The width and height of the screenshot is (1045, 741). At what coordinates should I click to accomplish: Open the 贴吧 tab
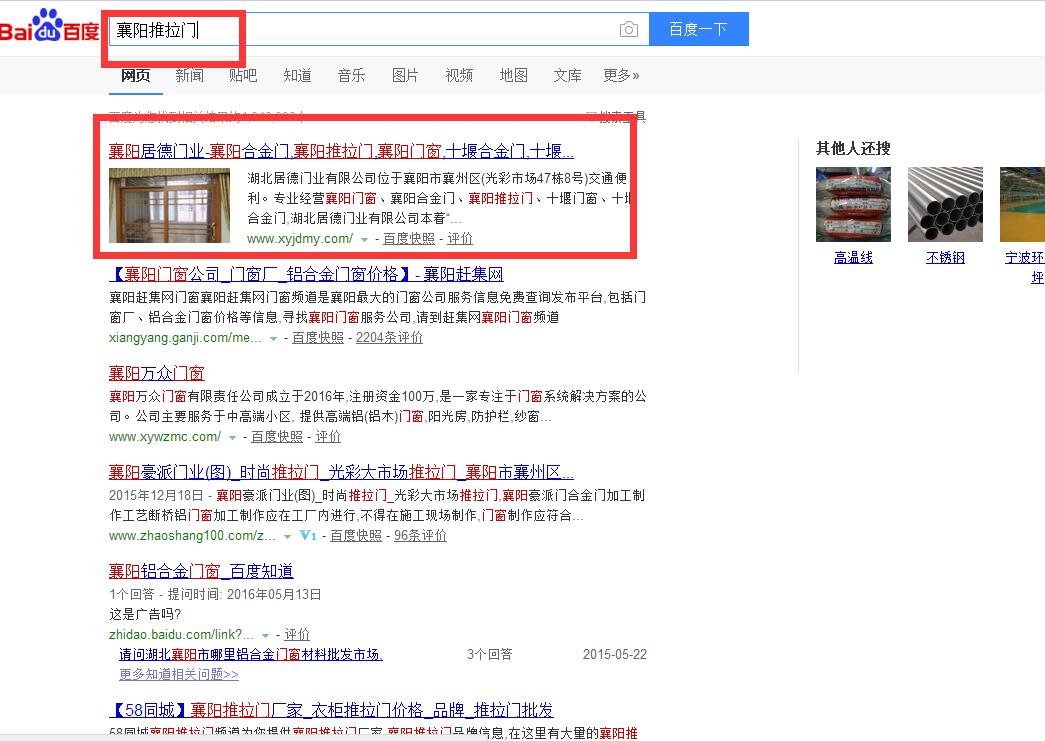pos(243,75)
